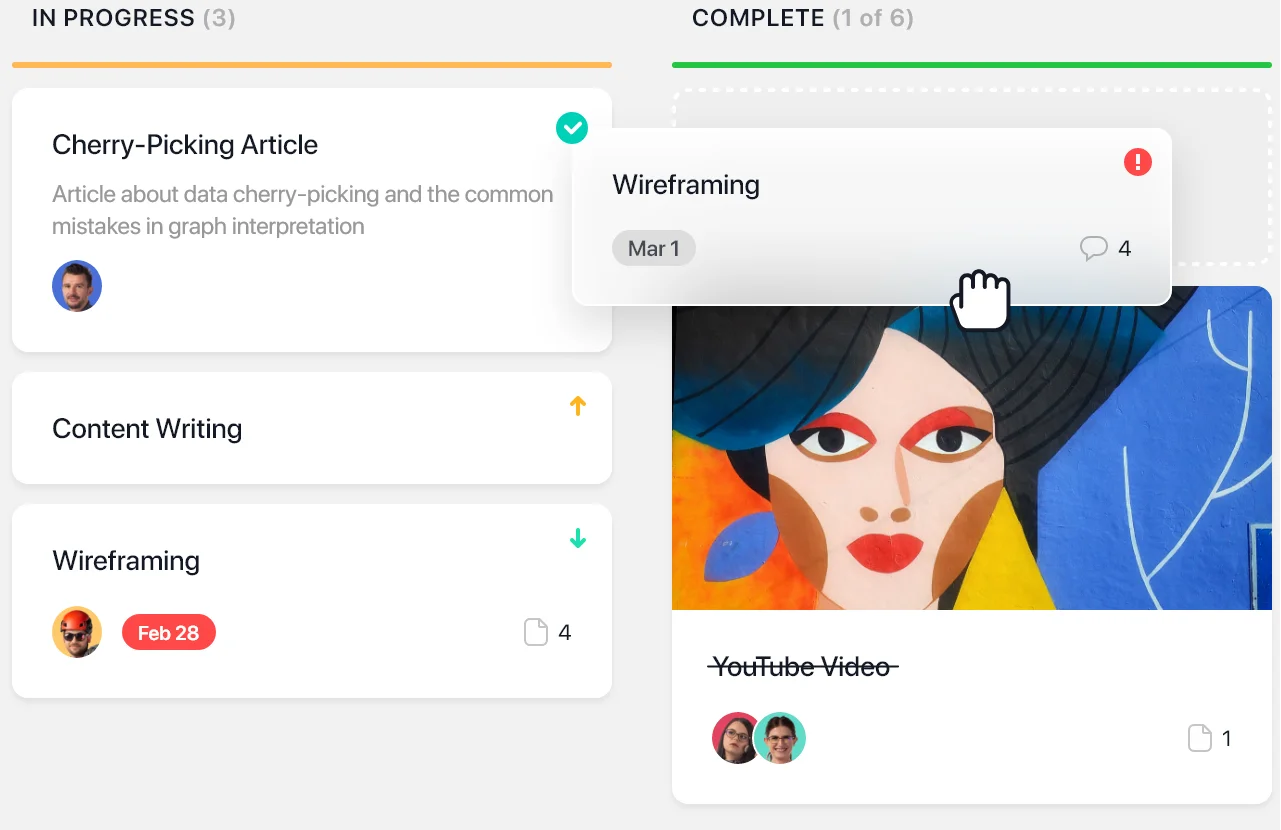The image size is (1281, 830).
Task: Click the green checkmark on Cherry-Picking Article
Action: [x=572, y=128]
